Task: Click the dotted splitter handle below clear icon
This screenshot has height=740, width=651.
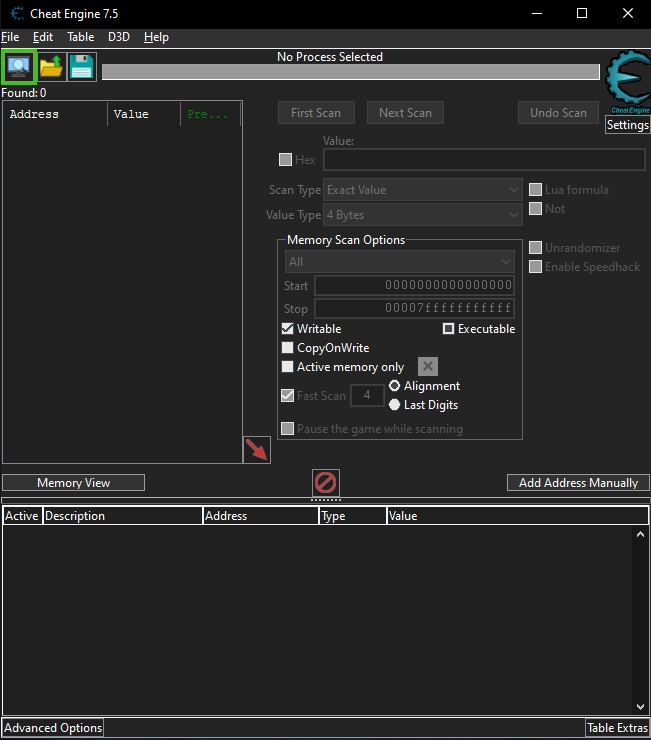Action: (326, 500)
